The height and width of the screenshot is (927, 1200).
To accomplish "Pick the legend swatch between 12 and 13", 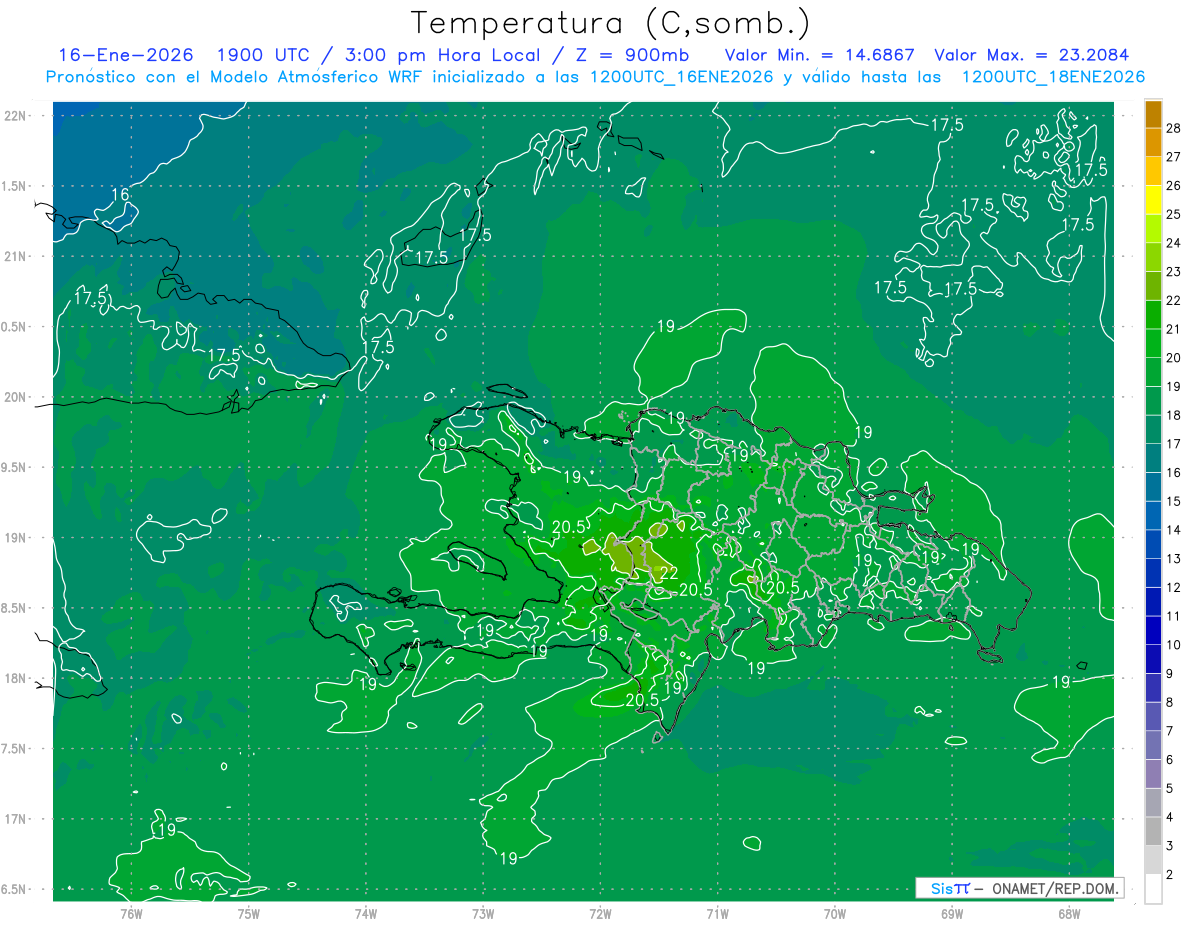I will coord(1153,573).
